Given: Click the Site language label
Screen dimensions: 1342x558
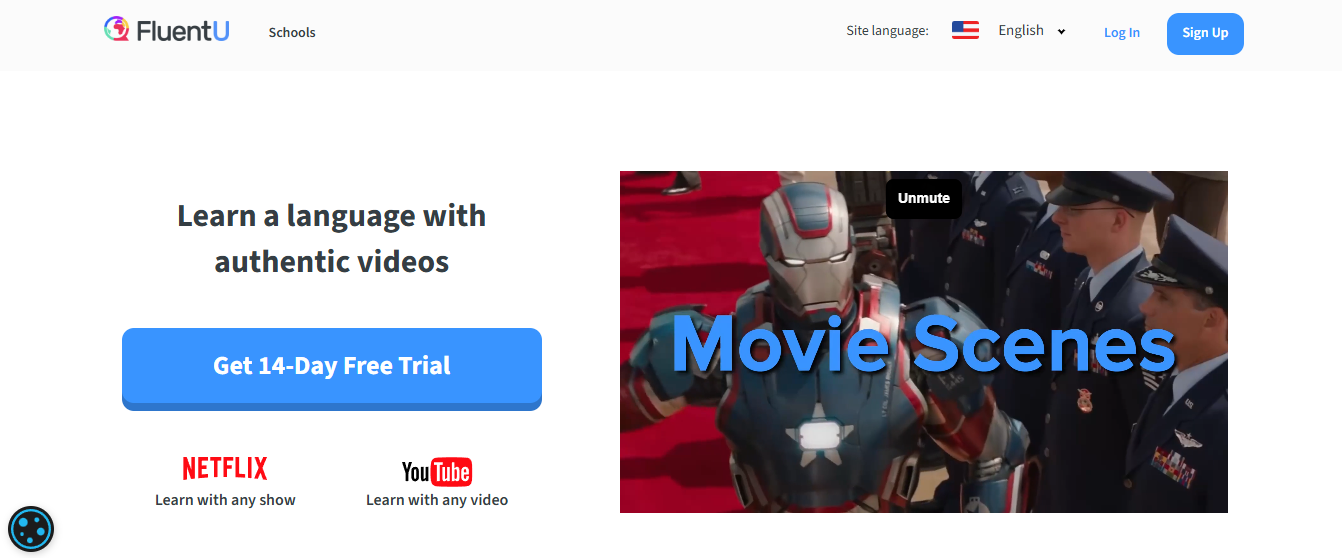Looking at the screenshot, I should 887,31.
